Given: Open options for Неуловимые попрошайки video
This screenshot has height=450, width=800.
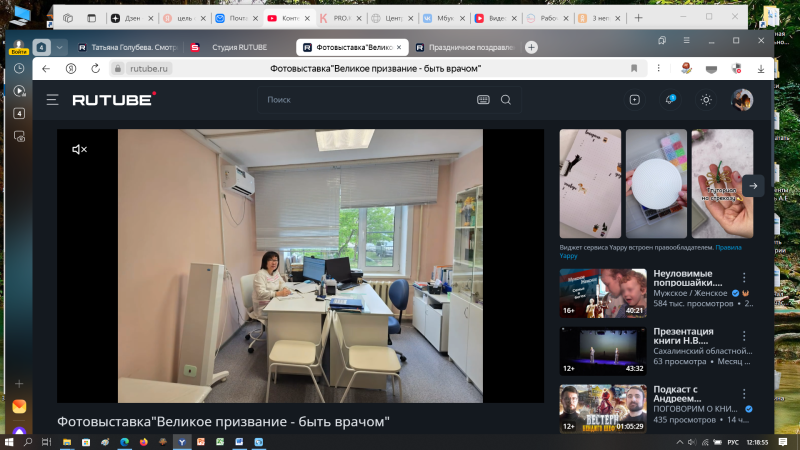Looking at the screenshot, I should [744, 278].
